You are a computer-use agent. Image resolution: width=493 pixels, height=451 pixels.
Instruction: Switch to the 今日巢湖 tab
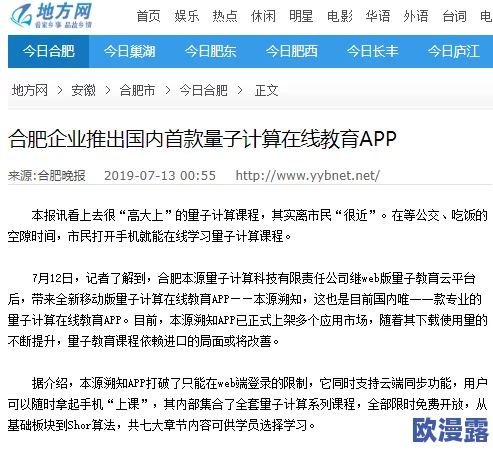(130, 51)
